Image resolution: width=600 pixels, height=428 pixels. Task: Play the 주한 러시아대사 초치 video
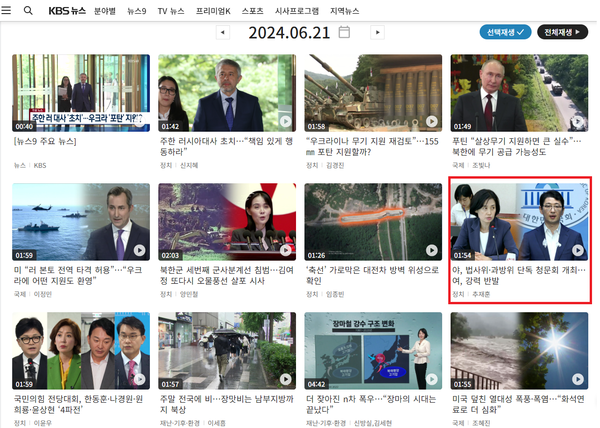coord(285,122)
